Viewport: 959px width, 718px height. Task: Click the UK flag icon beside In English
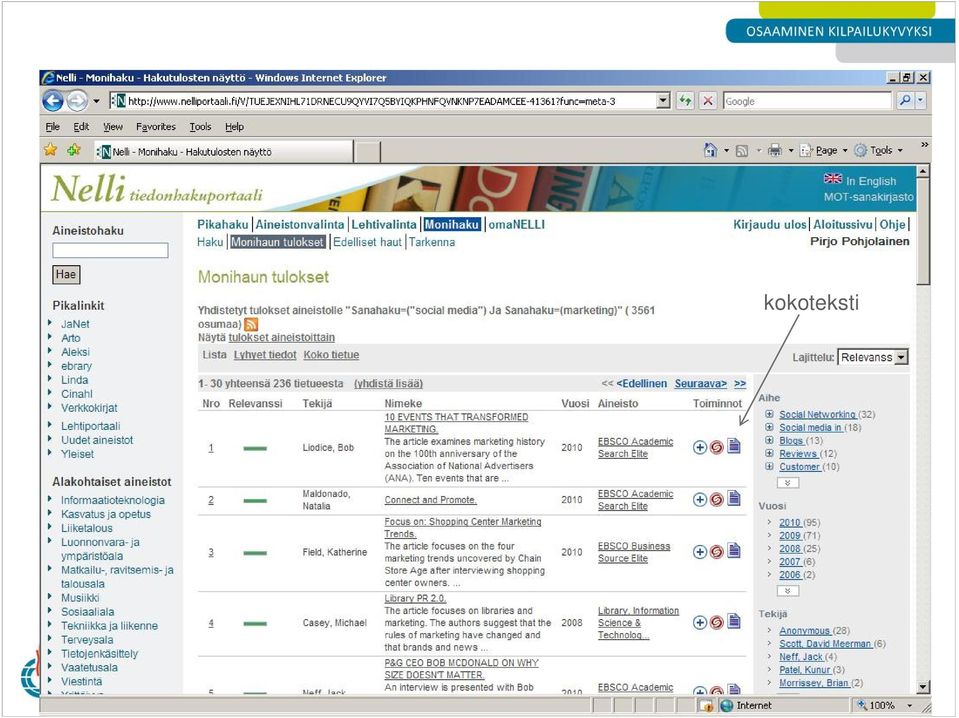click(x=833, y=179)
